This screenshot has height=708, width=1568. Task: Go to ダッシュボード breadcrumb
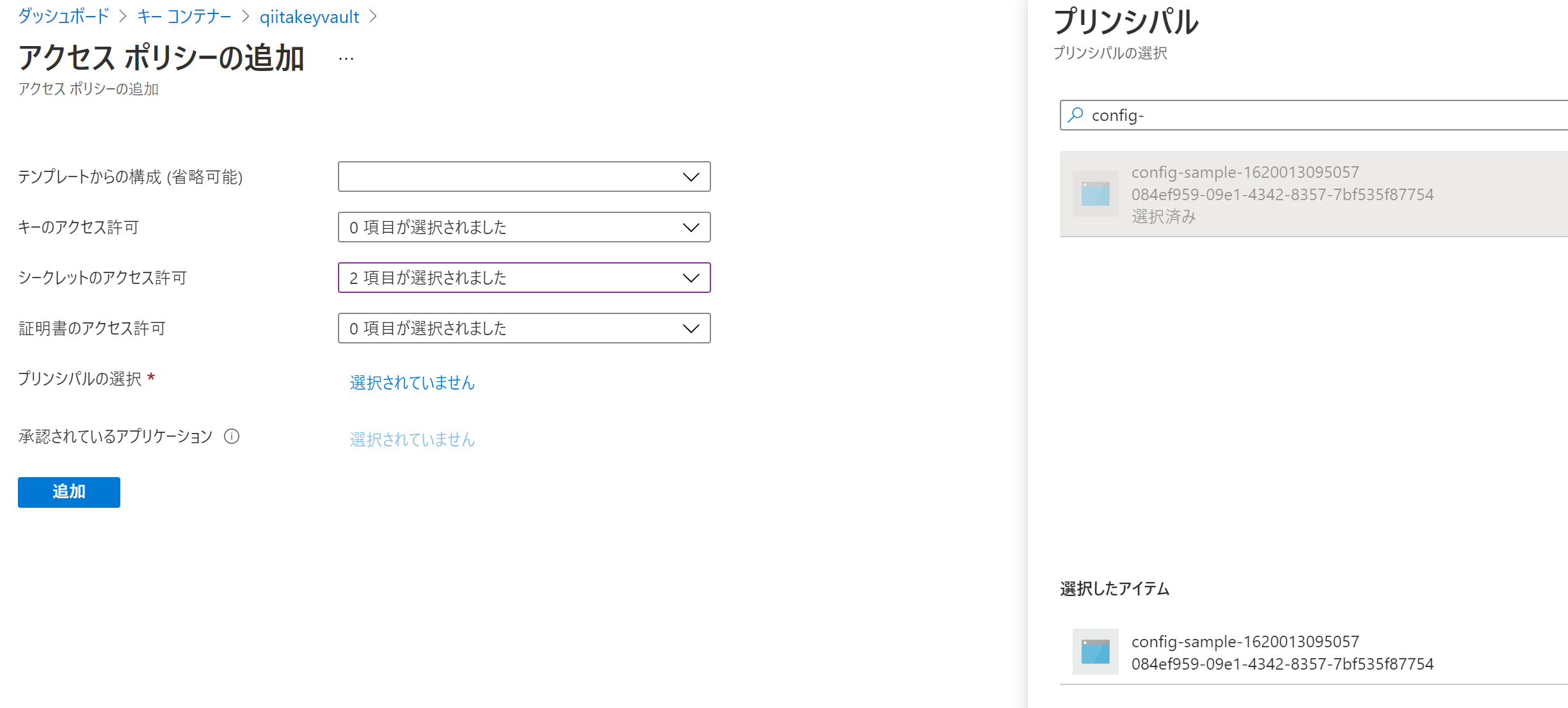(x=63, y=17)
